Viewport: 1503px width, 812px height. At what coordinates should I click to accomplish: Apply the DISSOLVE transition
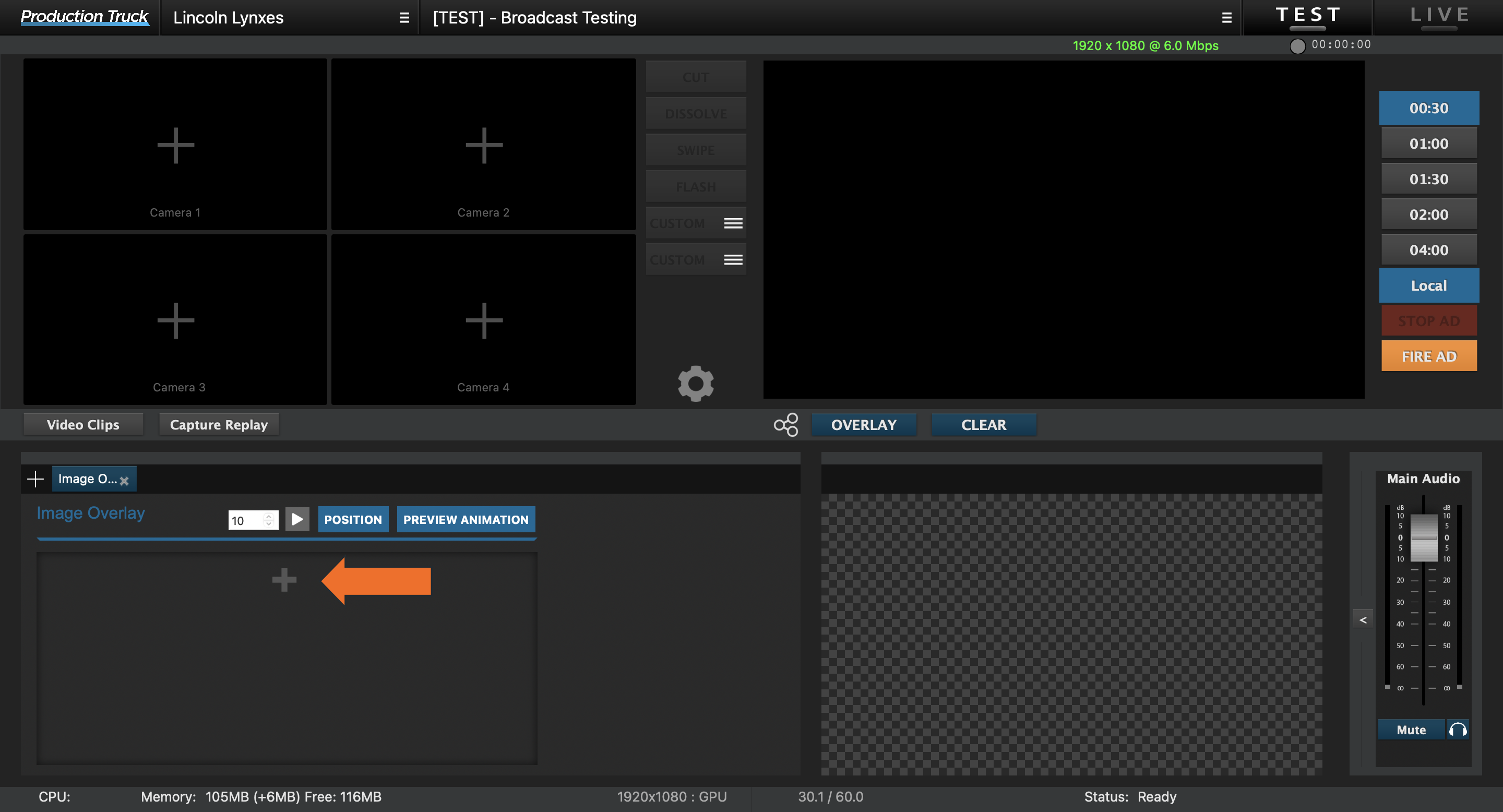pos(696,113)
